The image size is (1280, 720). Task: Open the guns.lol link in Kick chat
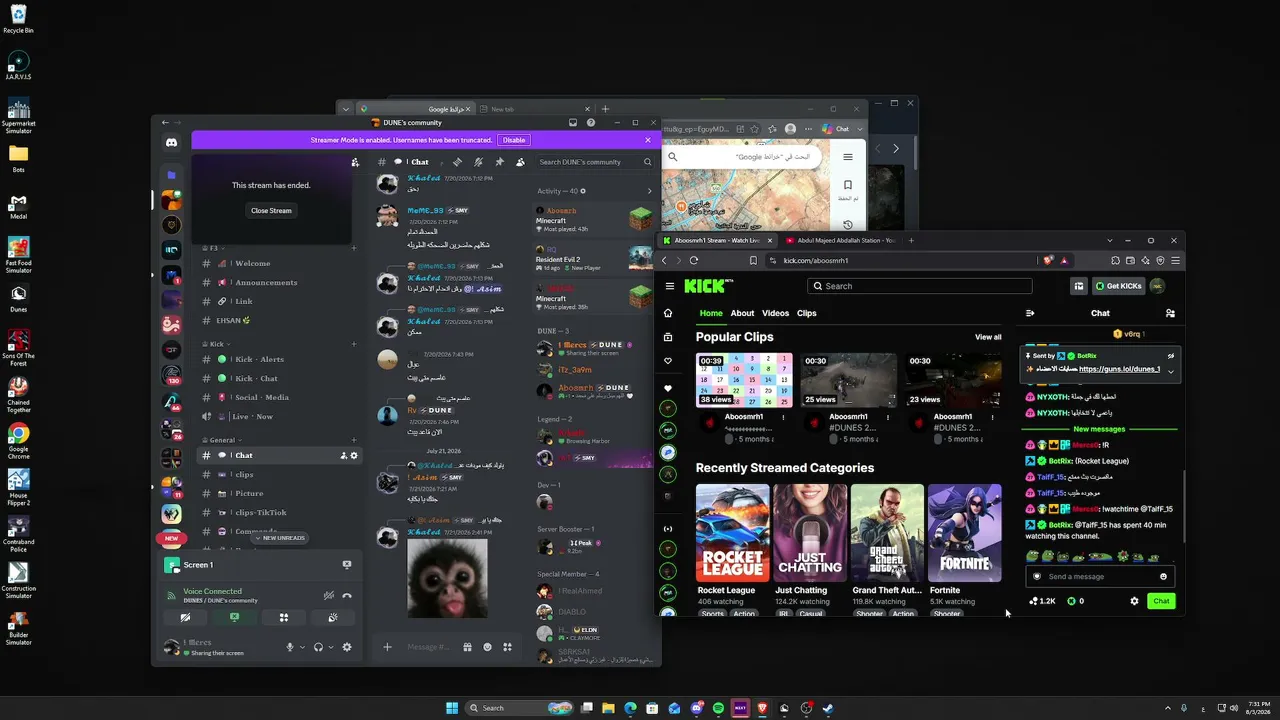click(1120, 369)
